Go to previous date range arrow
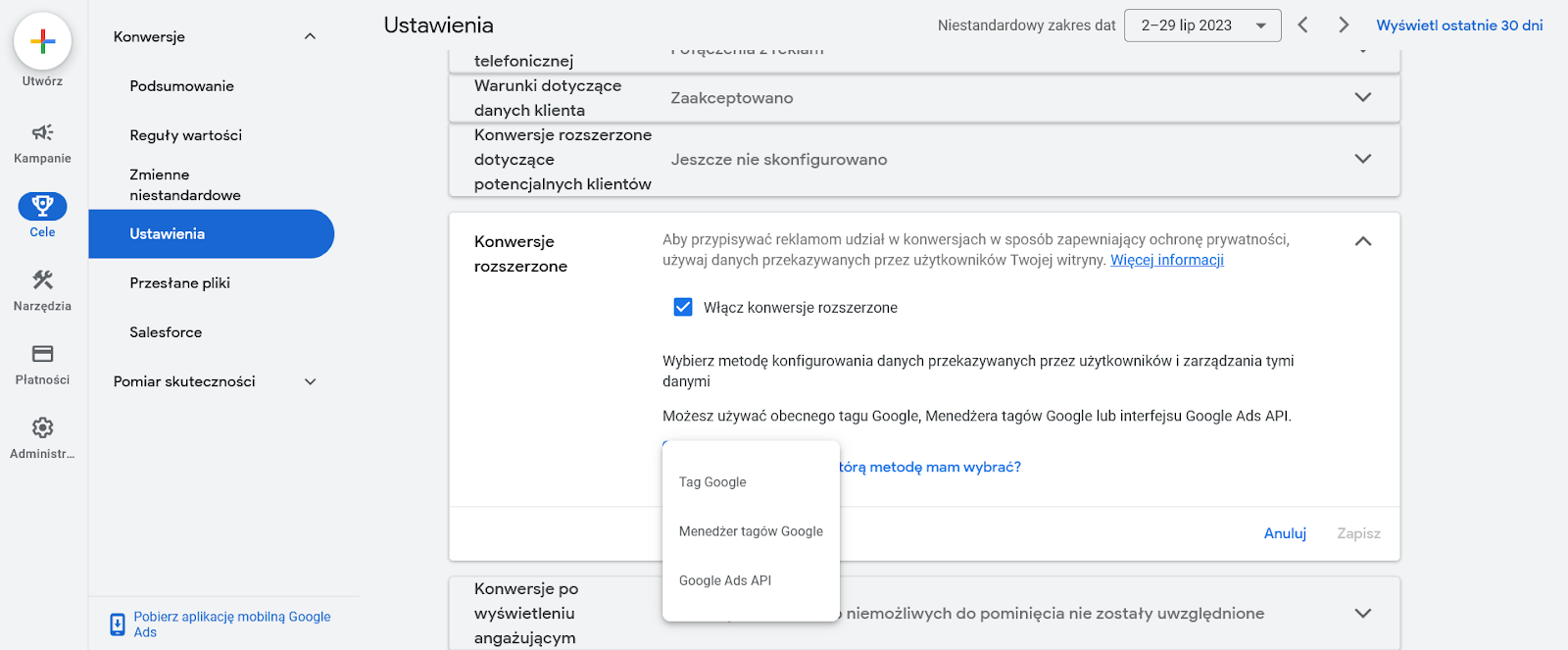The width and height of the screenshot is (1568, 650). [1303, 25]
